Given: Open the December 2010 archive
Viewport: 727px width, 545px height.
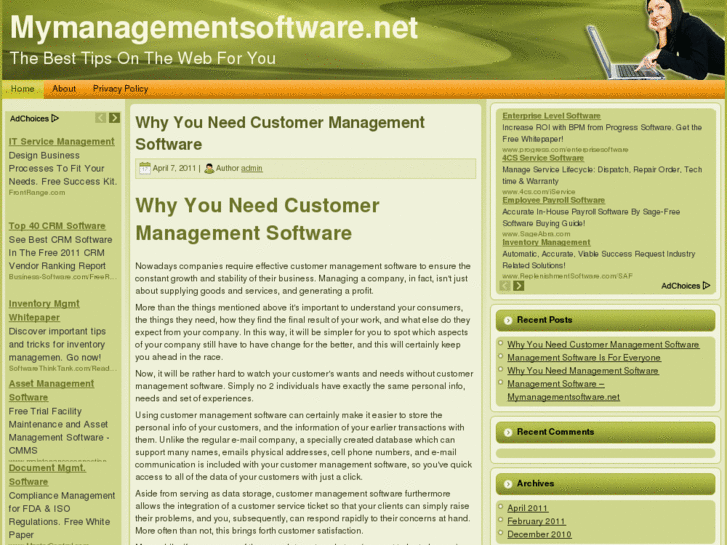Looking at the screenshot, I should click(539, 534).
